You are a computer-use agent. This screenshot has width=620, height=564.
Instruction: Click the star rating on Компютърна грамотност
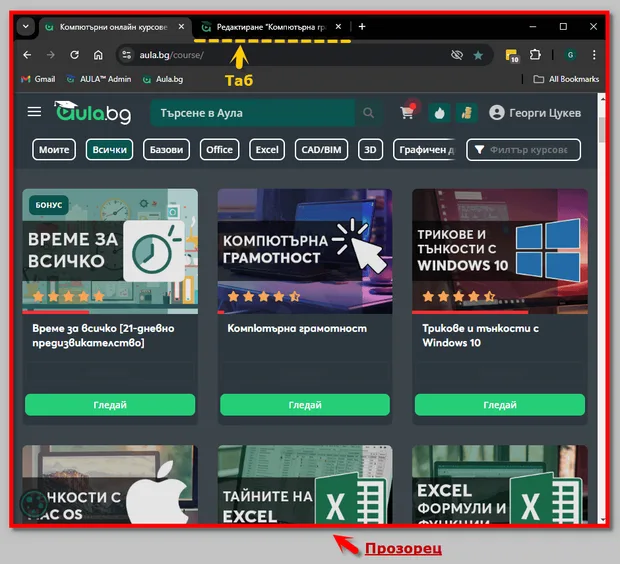click(x=264, y=296)
